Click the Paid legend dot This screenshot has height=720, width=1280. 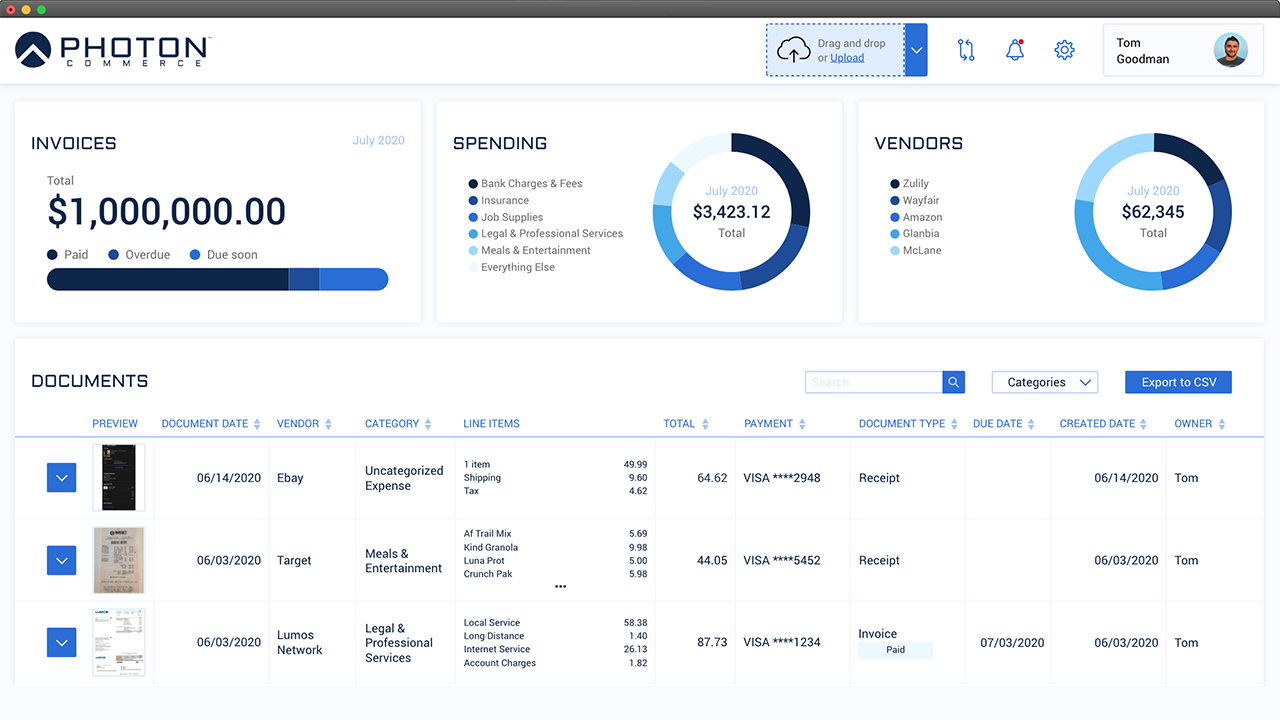53,255
